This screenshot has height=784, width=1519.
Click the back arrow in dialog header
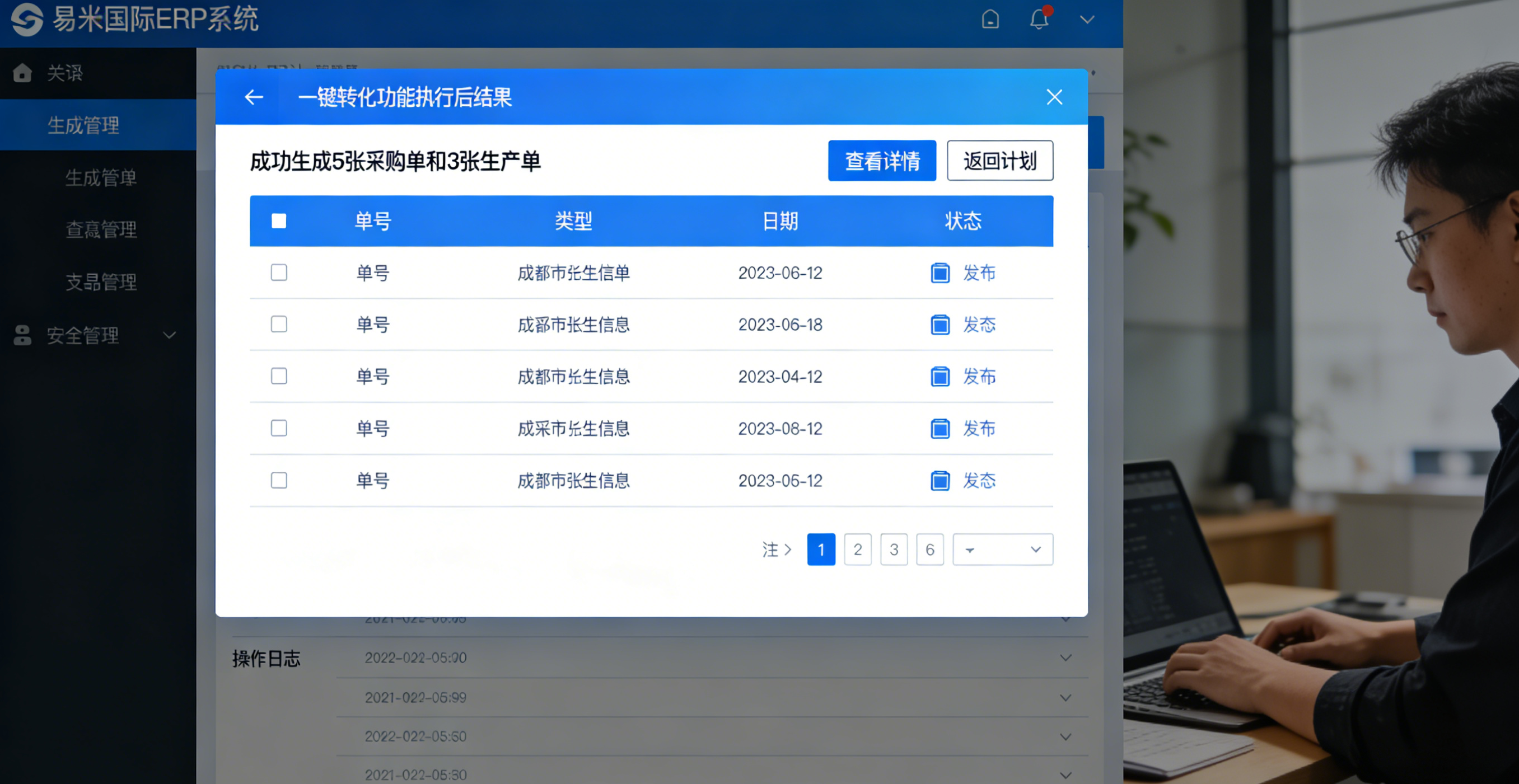254,97
